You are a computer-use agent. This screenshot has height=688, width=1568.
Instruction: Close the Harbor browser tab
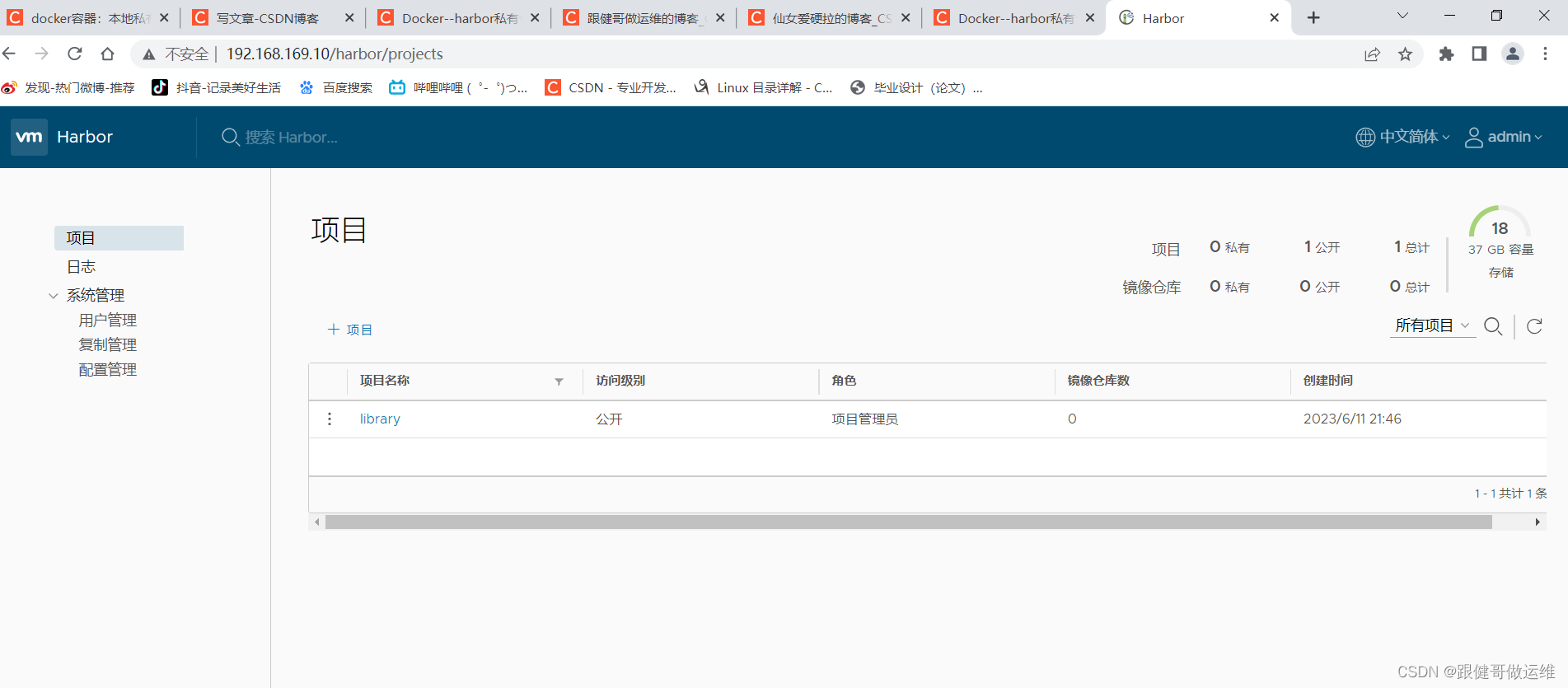pyautogui.click(x=1275, y=17)
